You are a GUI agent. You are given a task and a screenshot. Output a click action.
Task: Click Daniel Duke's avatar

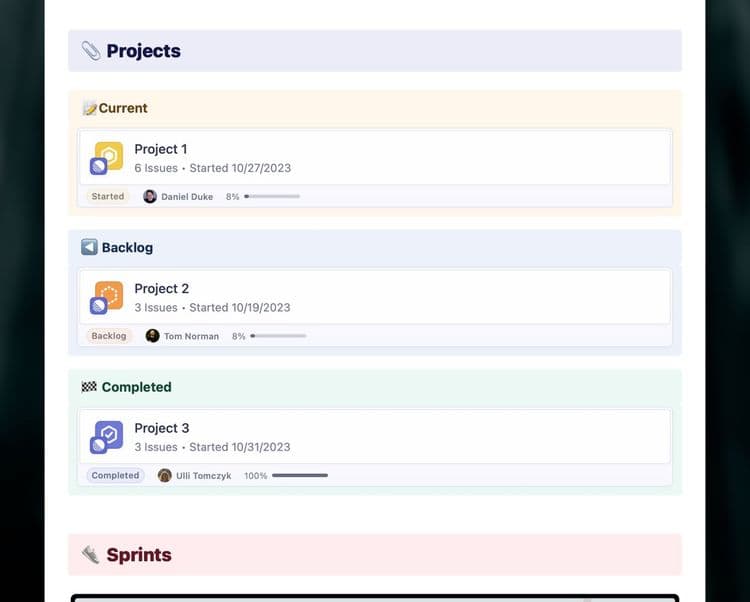point(150,197)
